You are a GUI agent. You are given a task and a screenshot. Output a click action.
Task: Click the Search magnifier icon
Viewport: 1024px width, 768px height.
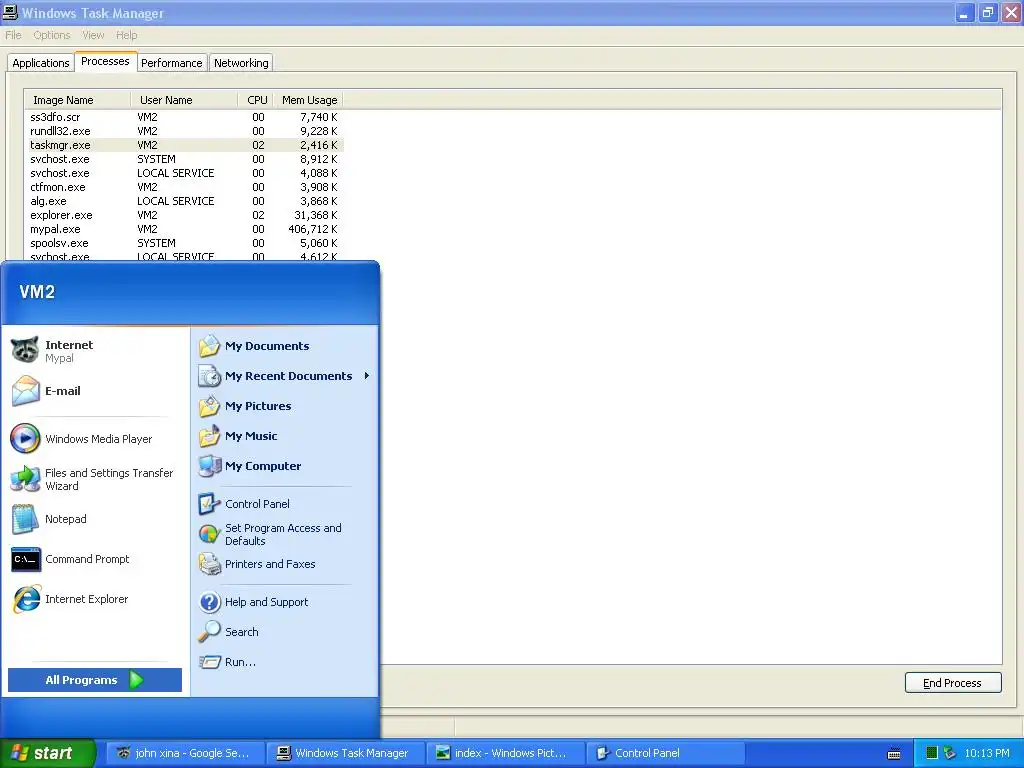point(210,632)
